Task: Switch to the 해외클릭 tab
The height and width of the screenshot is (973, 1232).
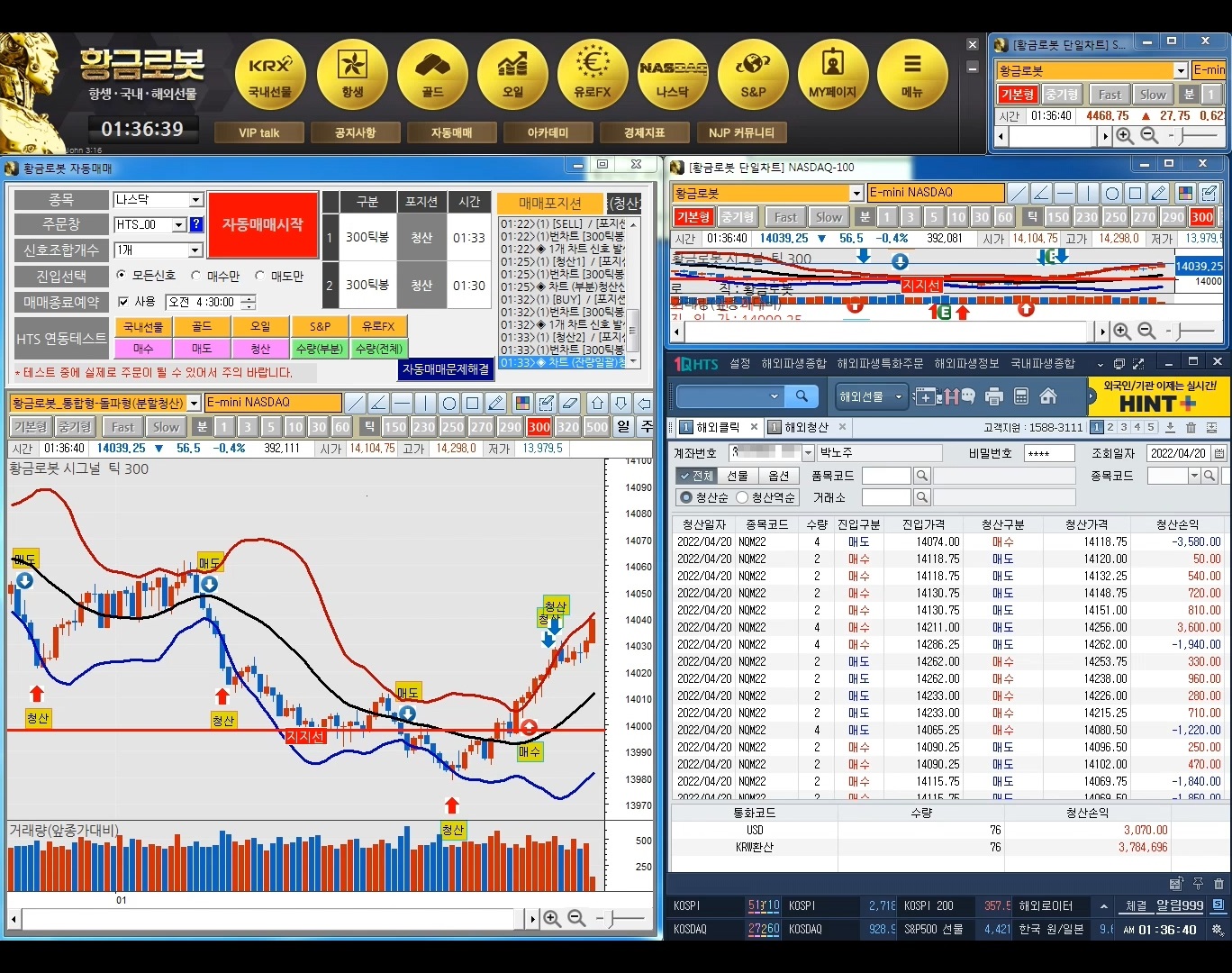Action: click(x=718, y=427)
